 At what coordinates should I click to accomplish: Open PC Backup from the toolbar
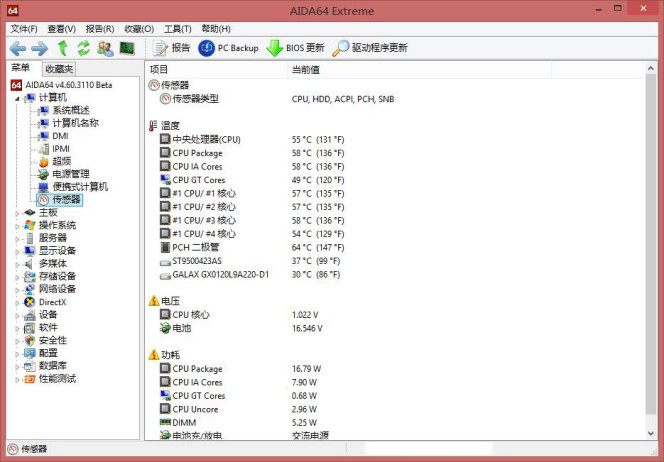(228, 48)
